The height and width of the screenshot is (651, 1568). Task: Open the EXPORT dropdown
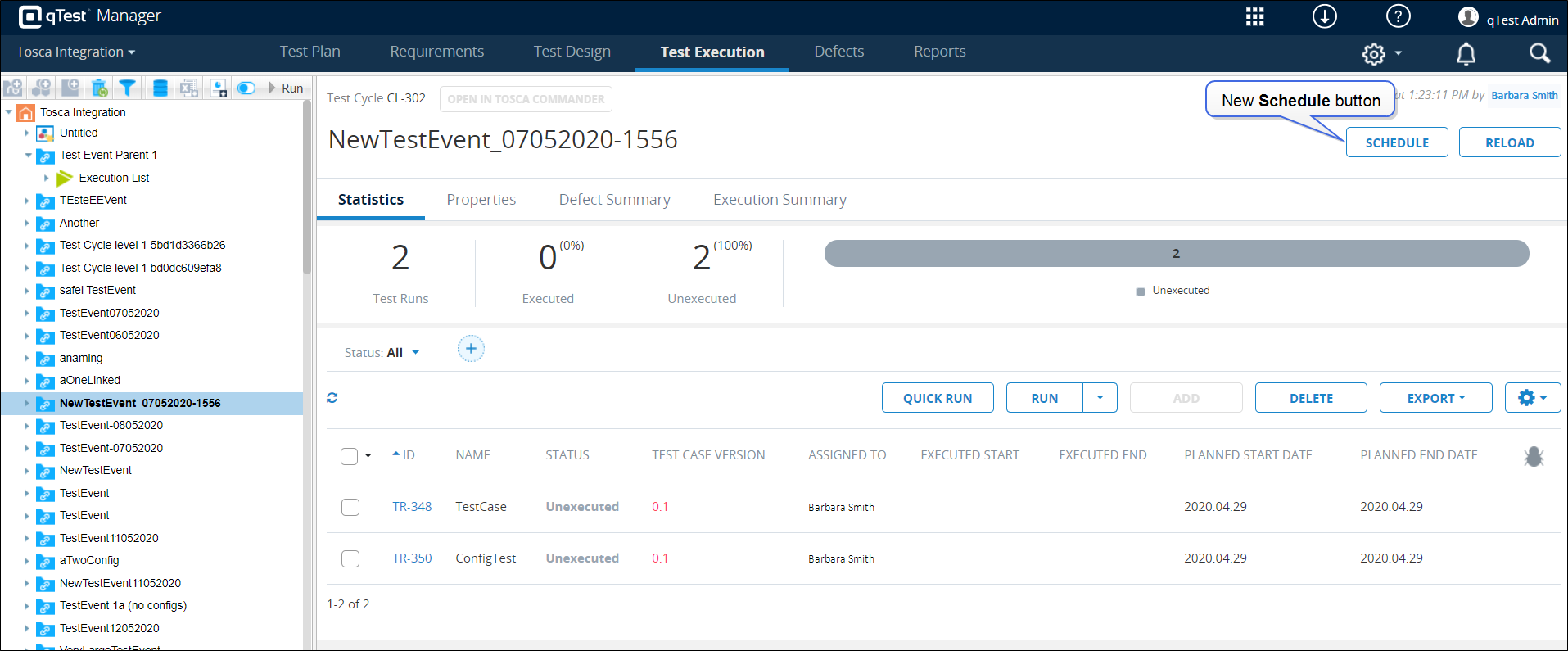pyautogui.click(x=1435, y=398)
